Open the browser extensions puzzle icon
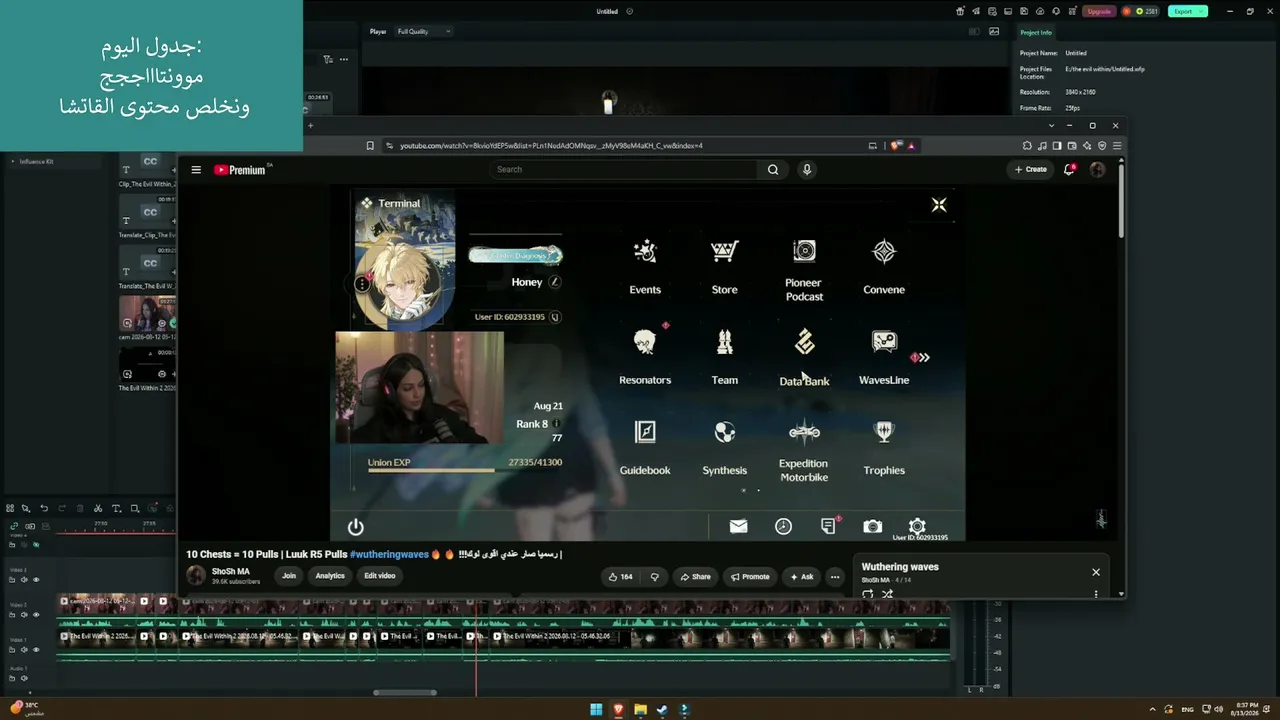This screenshot has width=1280, height=720. [x=1027, y=146]
